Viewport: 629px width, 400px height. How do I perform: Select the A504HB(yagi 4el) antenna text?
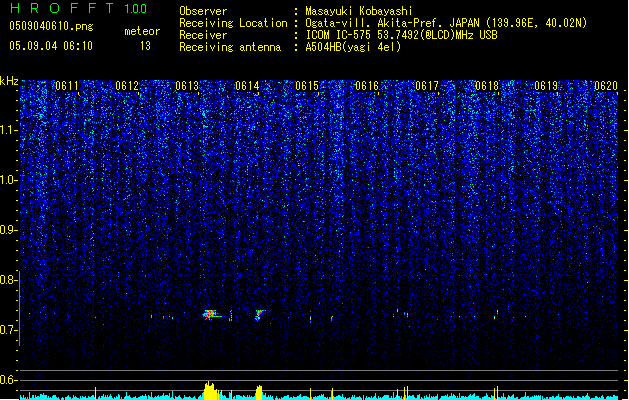(353, 47)
